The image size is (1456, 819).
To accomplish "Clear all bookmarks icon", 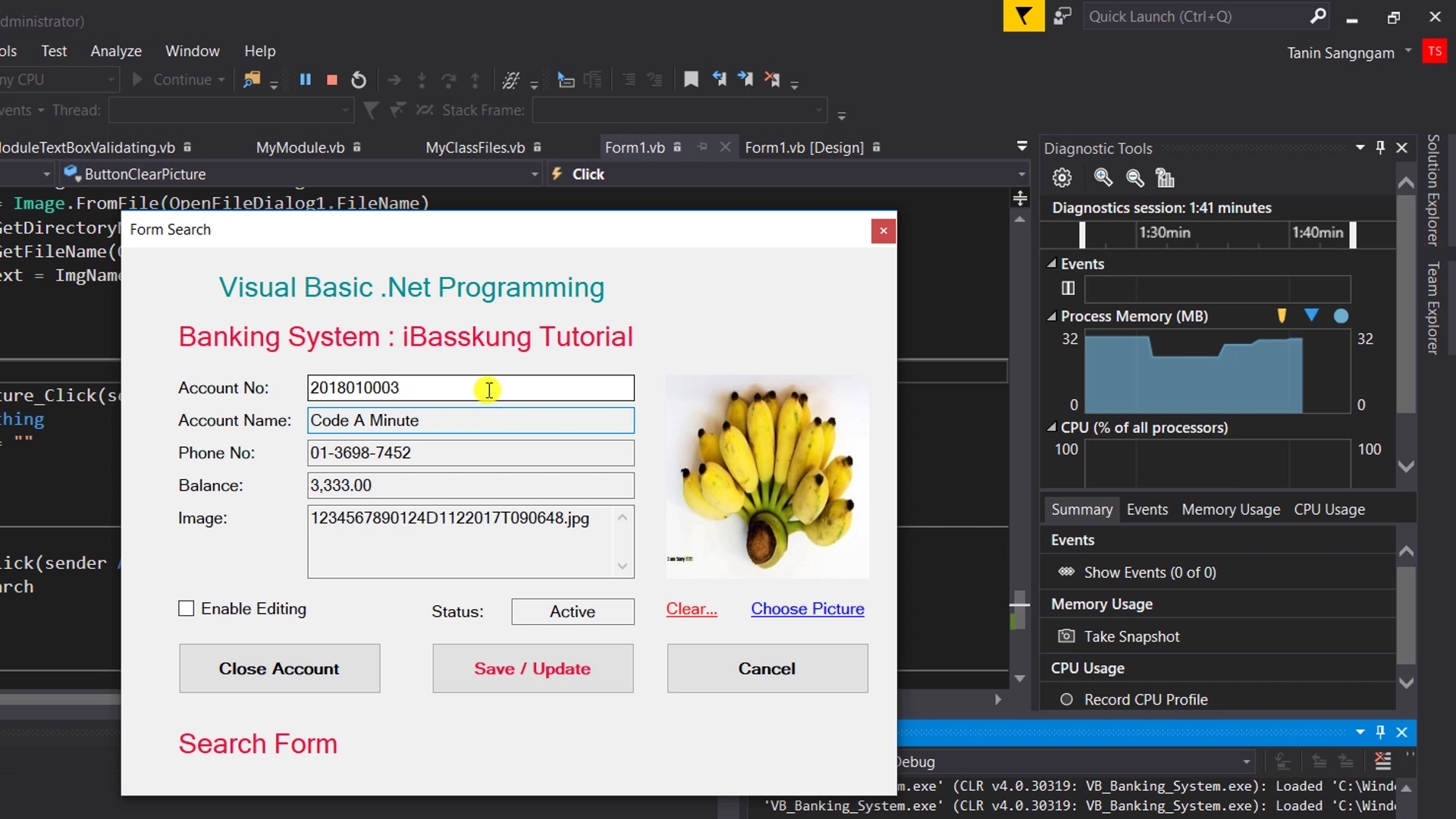I will pos(772,79).
